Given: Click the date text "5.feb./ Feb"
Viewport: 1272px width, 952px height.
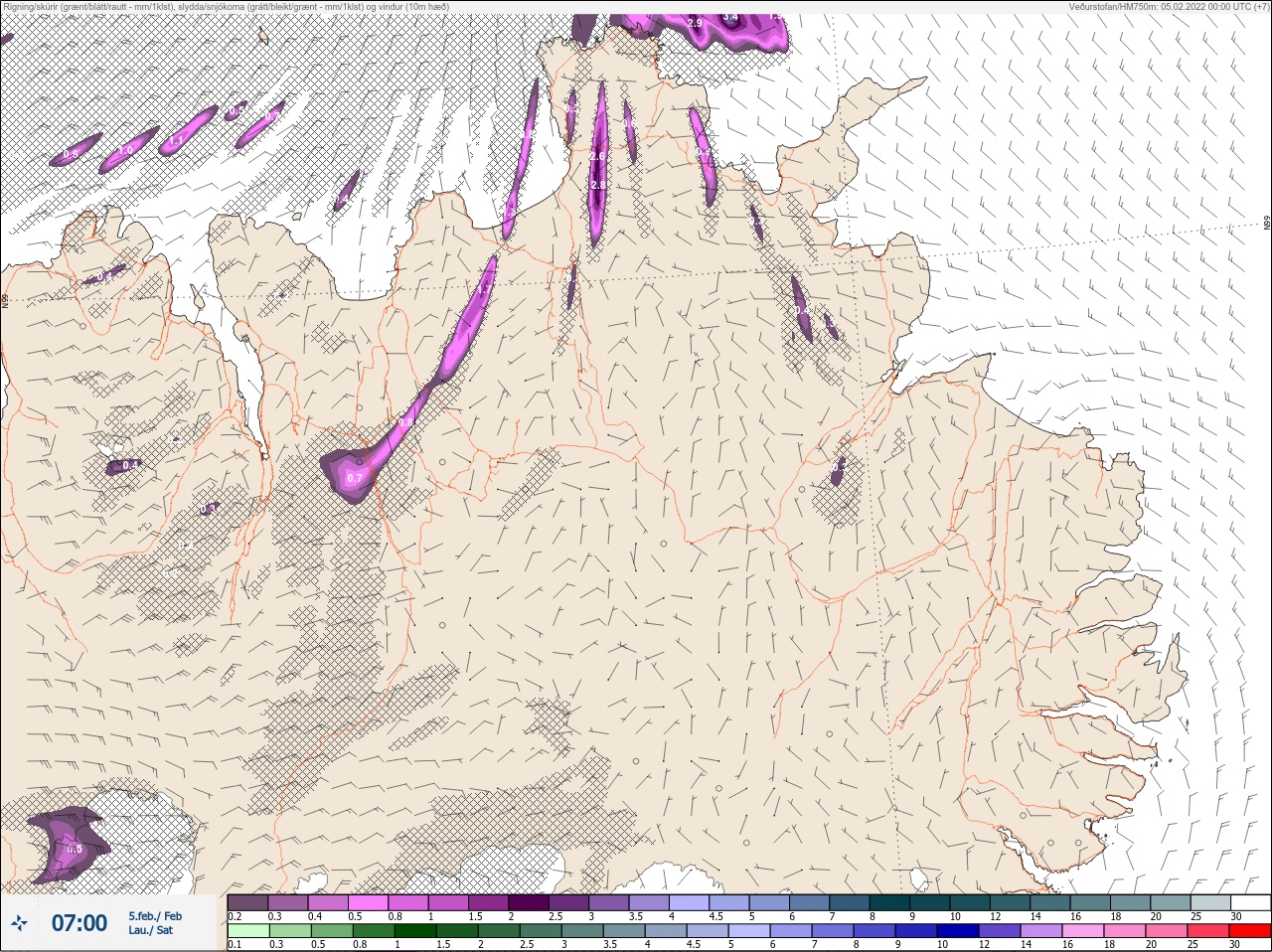Looking at the screenshot, I should click(x=155, y=915).
